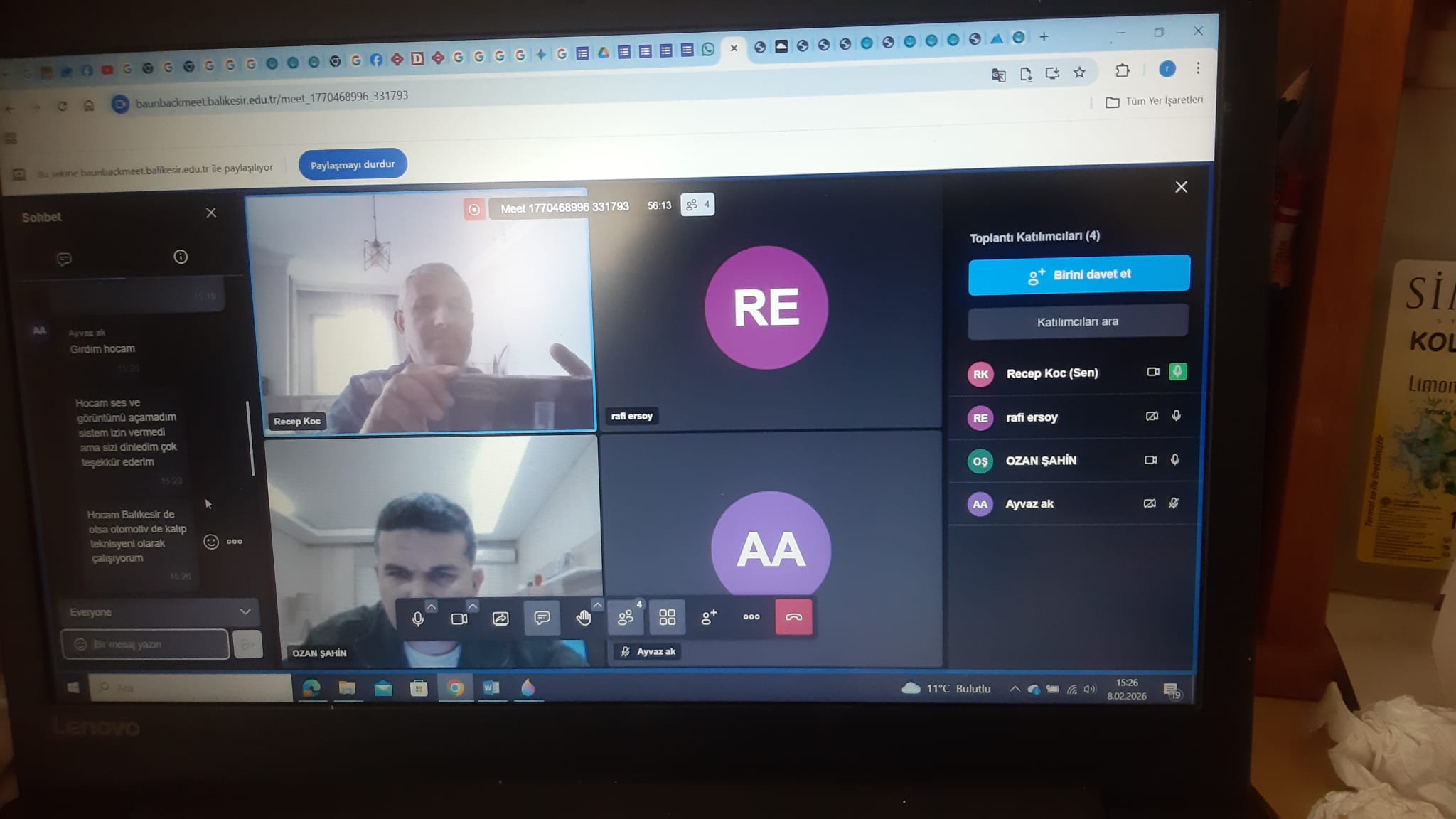Click the Bir mesaj yazın input field

pyautogui.click(x=145, y=644)
